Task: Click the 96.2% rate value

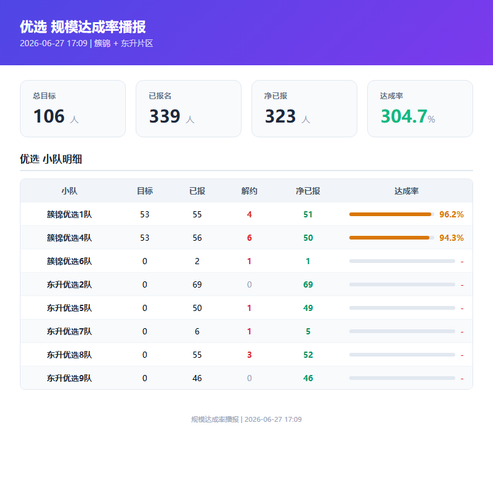Action: coord(451,214)
